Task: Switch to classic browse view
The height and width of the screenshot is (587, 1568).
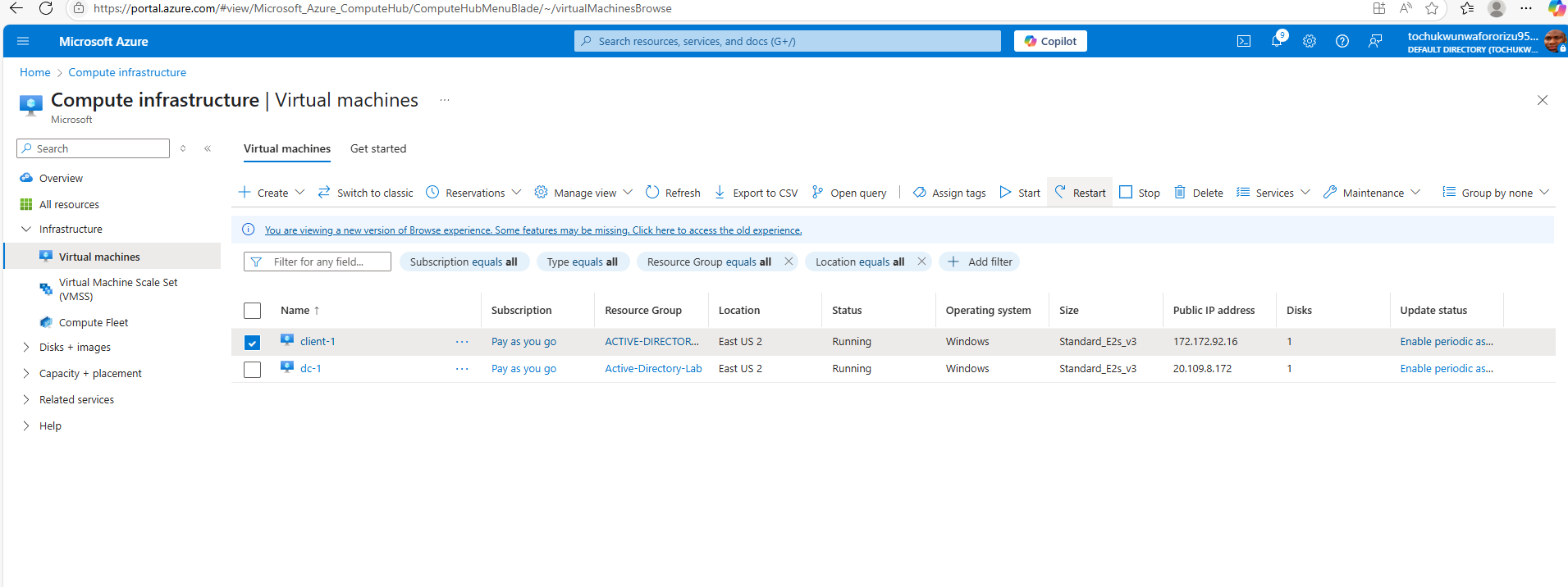Action: 365,193
